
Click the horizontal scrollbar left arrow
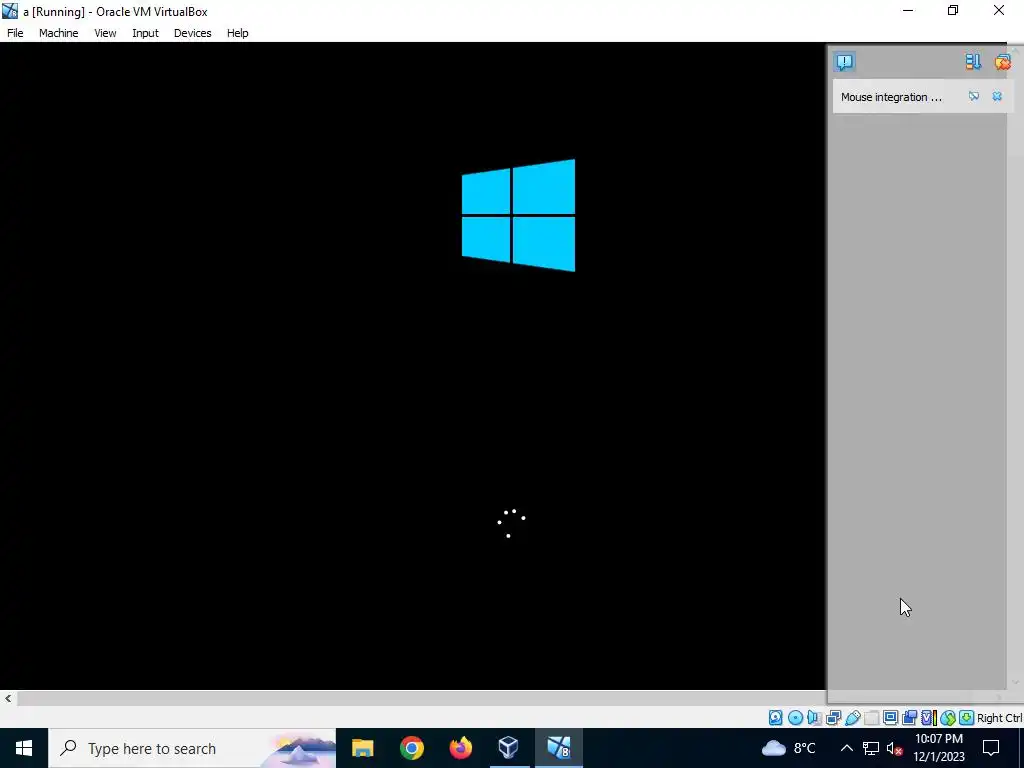[x=8, y=698]
